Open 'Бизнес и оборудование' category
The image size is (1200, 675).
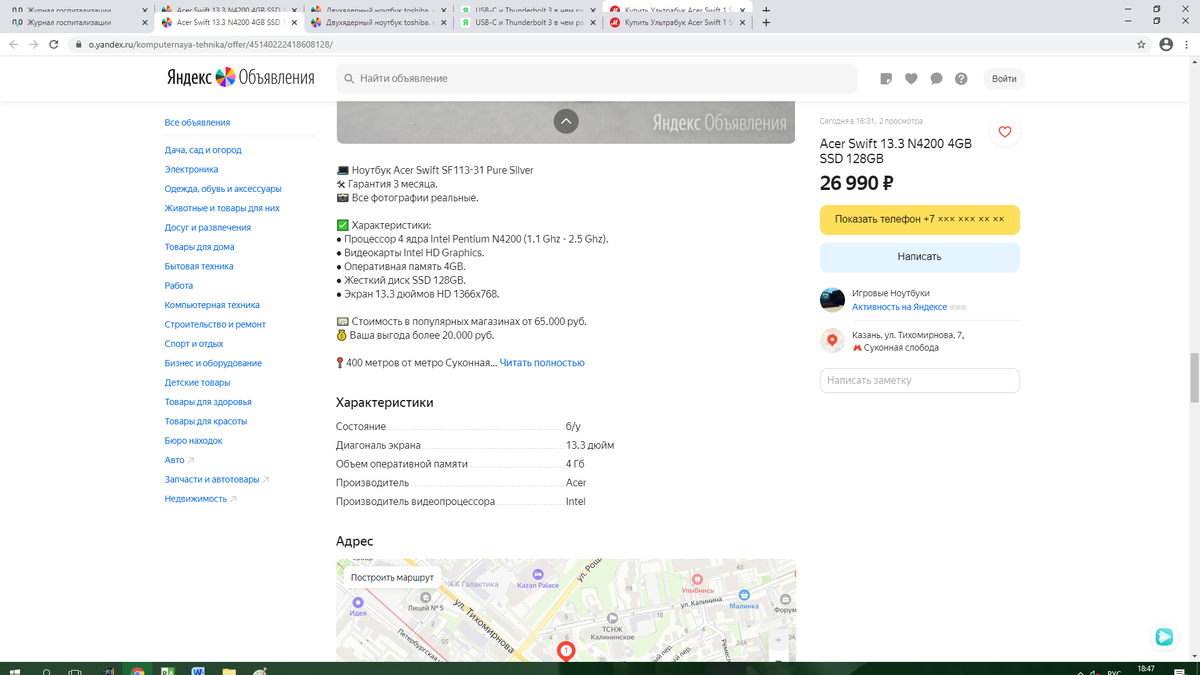point(213,363)
